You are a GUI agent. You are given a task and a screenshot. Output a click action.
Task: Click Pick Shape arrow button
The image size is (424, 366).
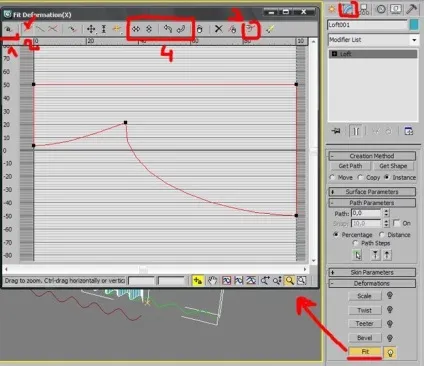357,255
